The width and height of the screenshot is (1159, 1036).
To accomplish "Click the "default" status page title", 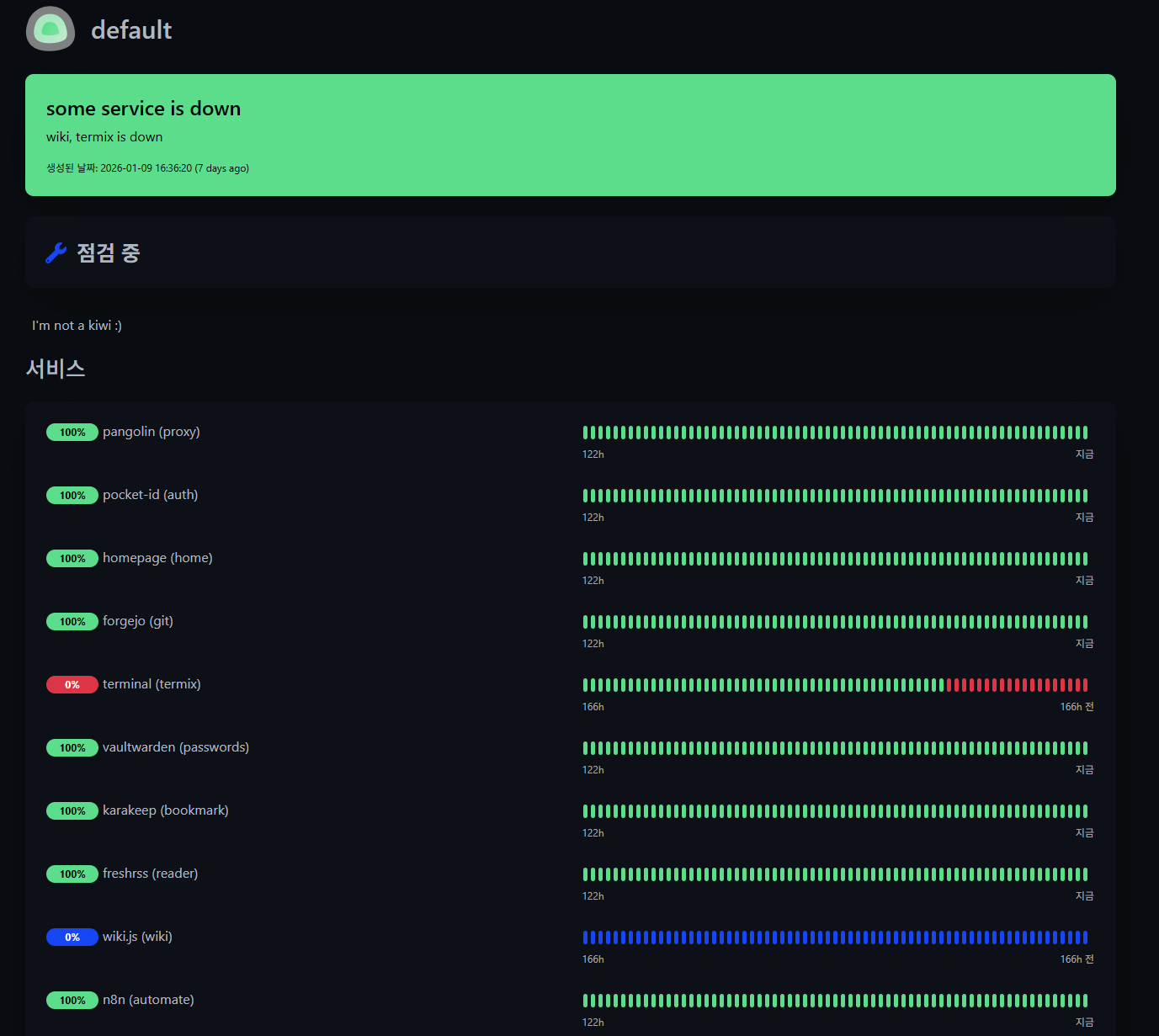I will click(x=131, y=30).
